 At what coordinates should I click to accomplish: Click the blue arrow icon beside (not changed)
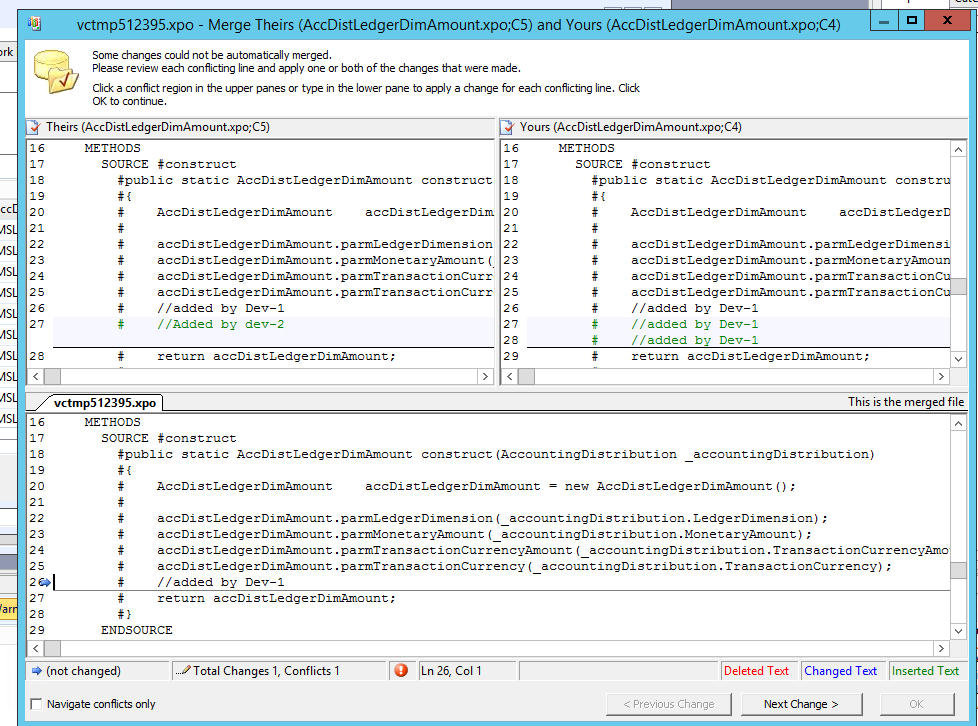tap(36, 671)
